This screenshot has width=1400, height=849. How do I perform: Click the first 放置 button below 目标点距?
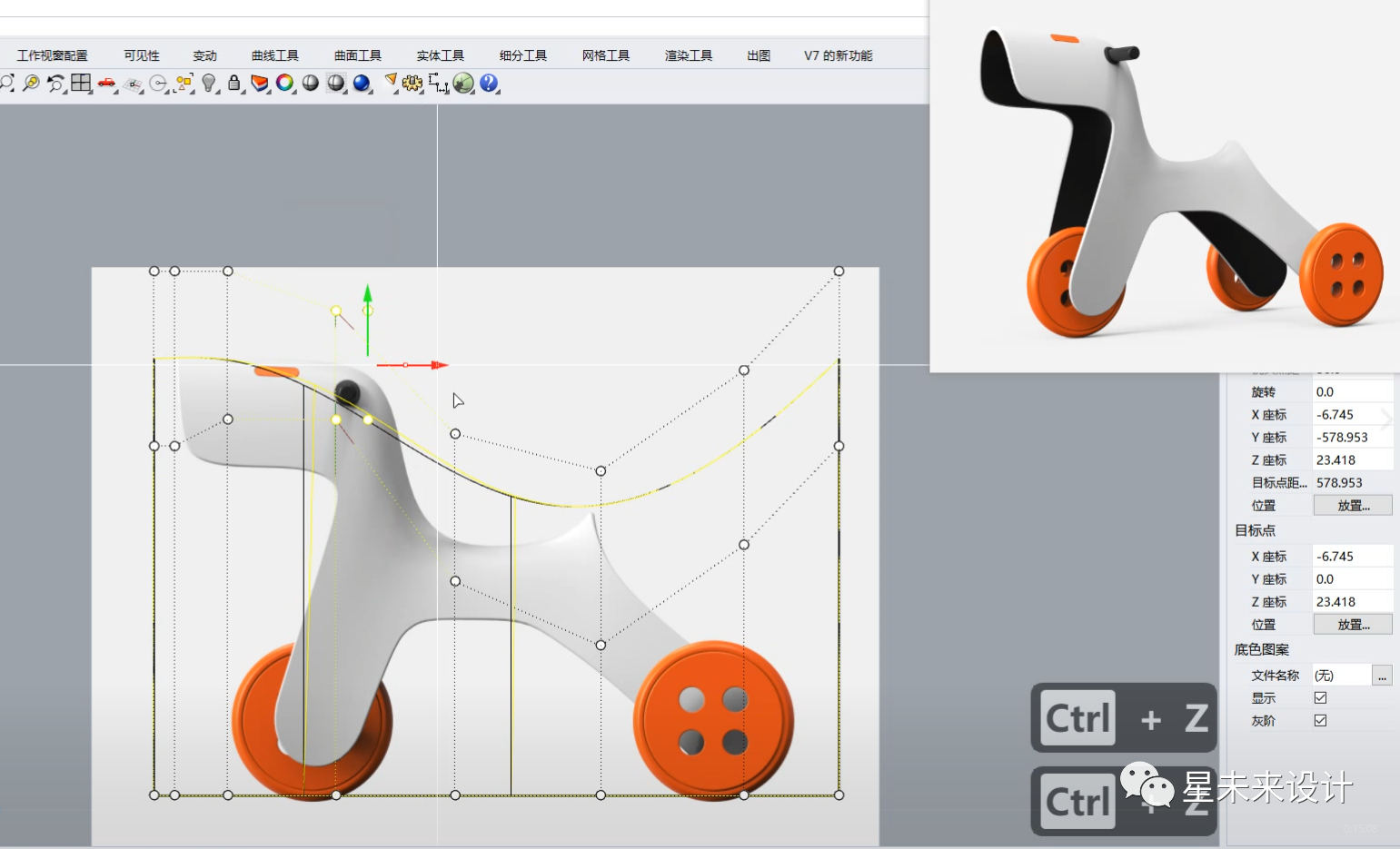(x=1353, y=506)
